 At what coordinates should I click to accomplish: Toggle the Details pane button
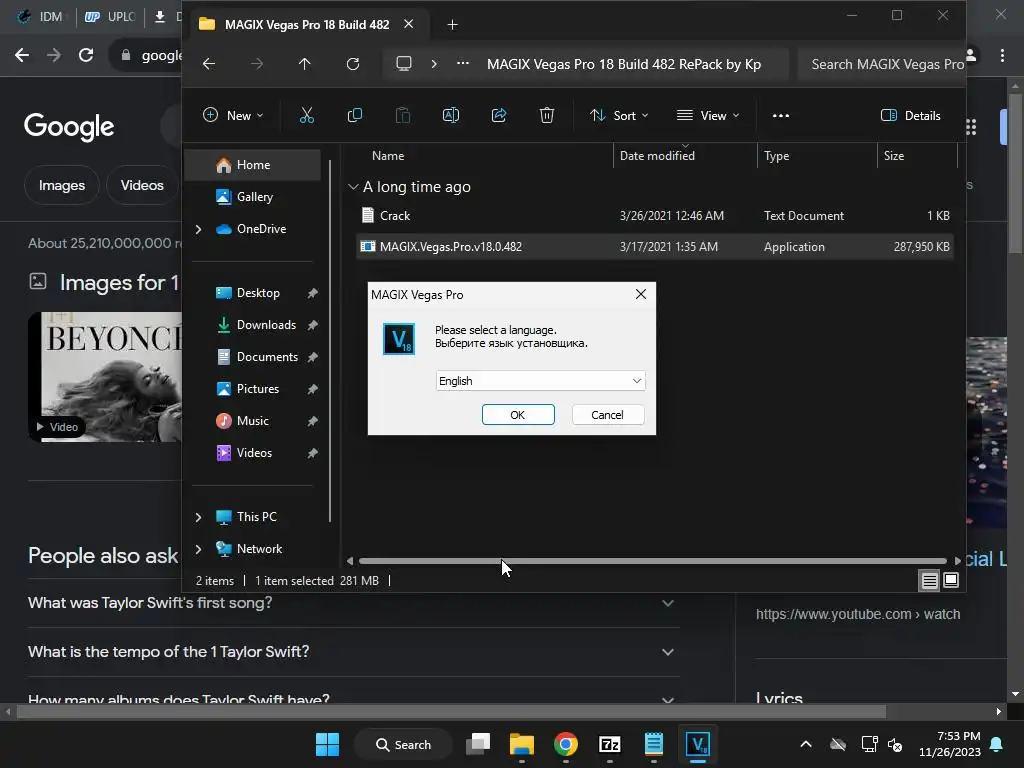click(910, 116)
